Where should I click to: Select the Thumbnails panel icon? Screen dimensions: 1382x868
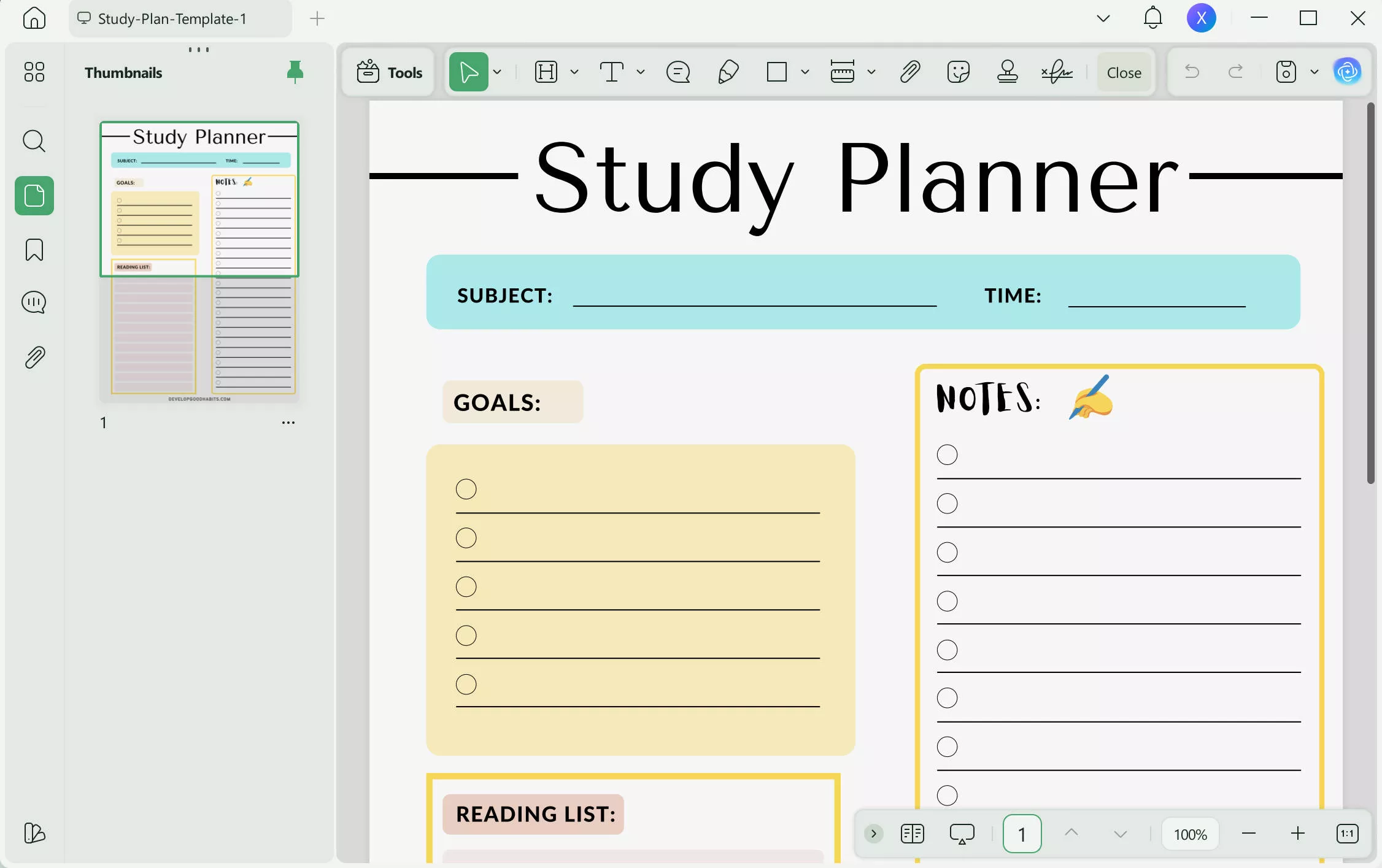click(34, 196)
